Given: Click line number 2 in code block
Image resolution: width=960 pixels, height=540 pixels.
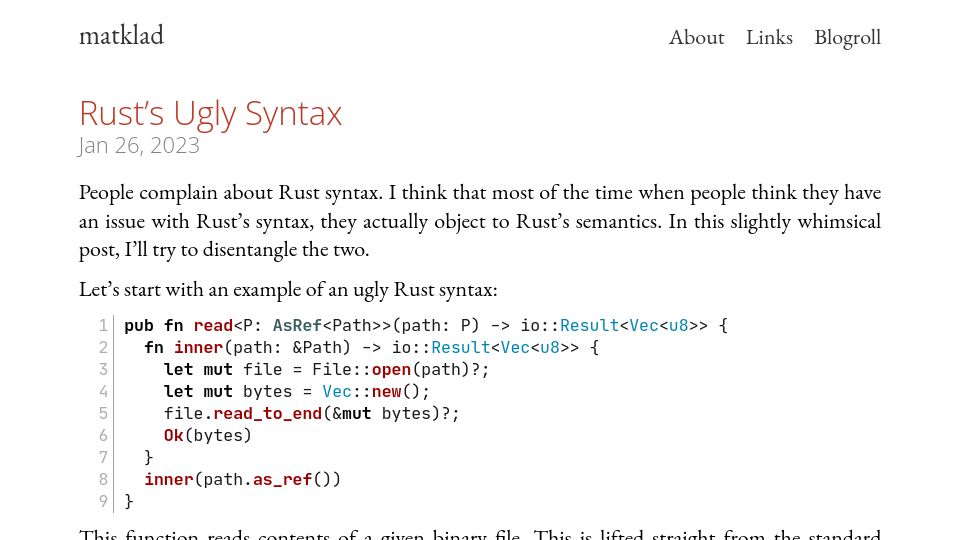Looking at the screenshot, I should pos(103,347).
